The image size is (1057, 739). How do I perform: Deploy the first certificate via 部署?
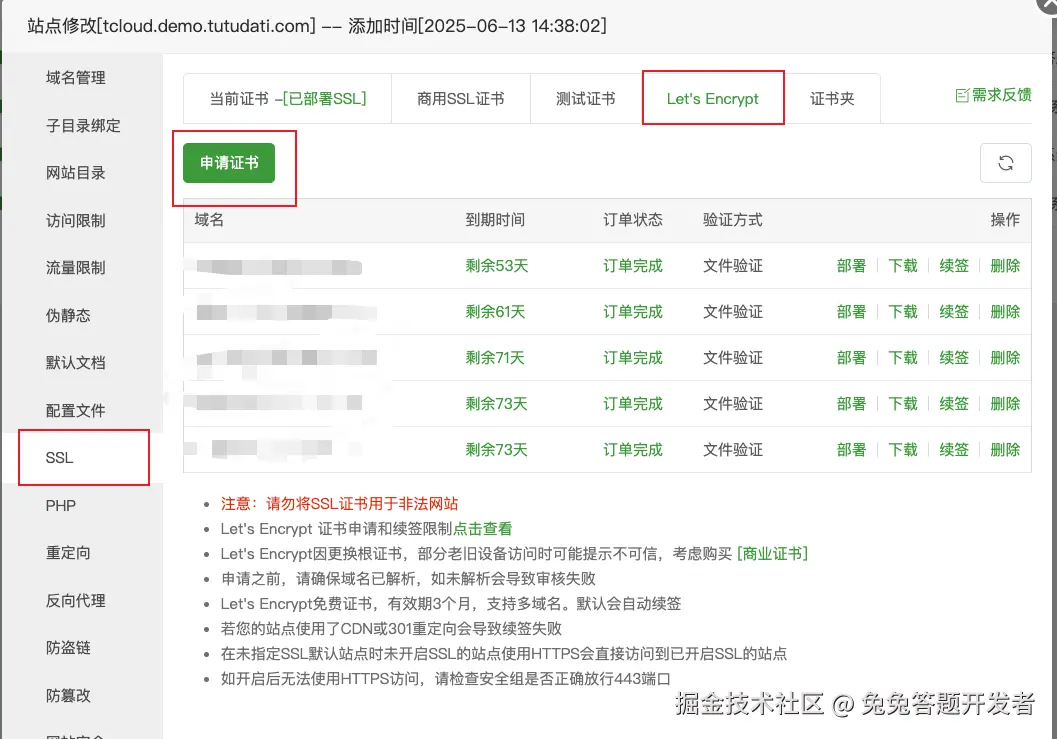(851, 265)
